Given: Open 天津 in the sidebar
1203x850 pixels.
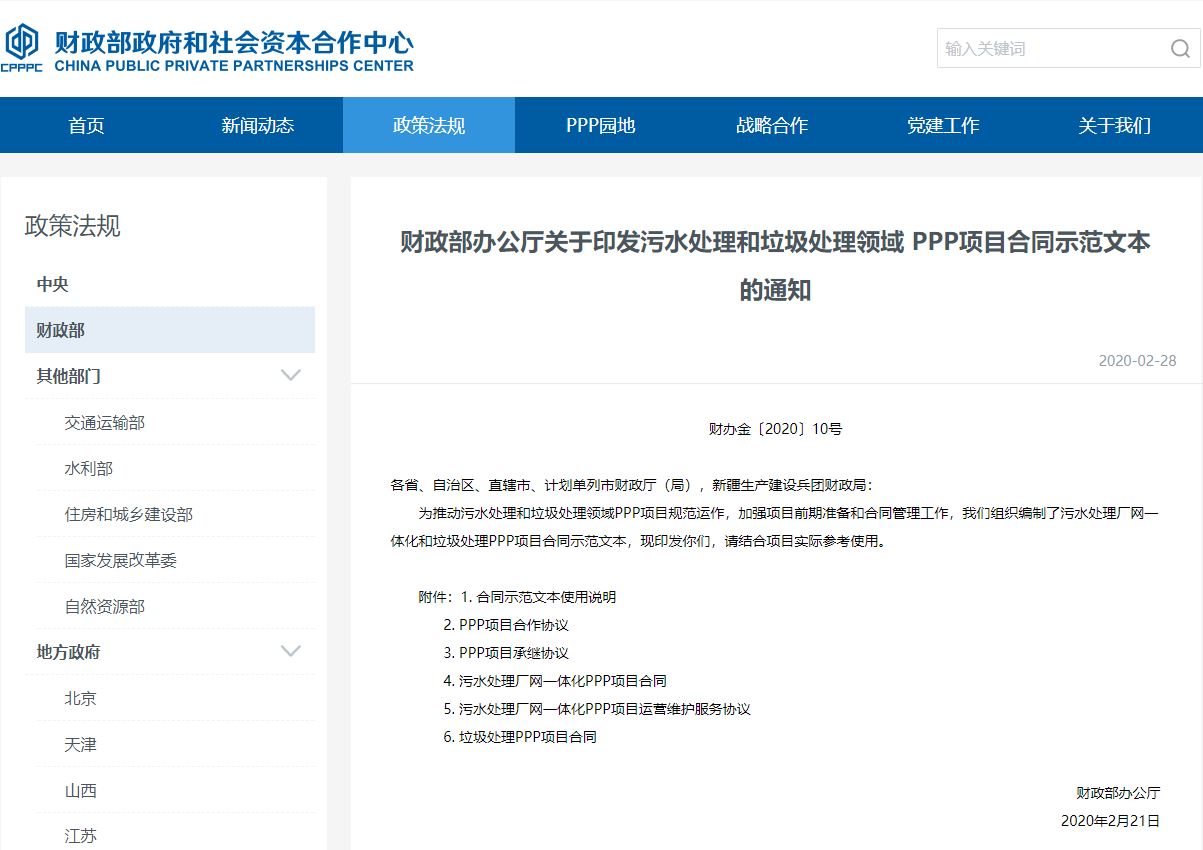Looking at the screenshot, I should click(x=81, y=745).
